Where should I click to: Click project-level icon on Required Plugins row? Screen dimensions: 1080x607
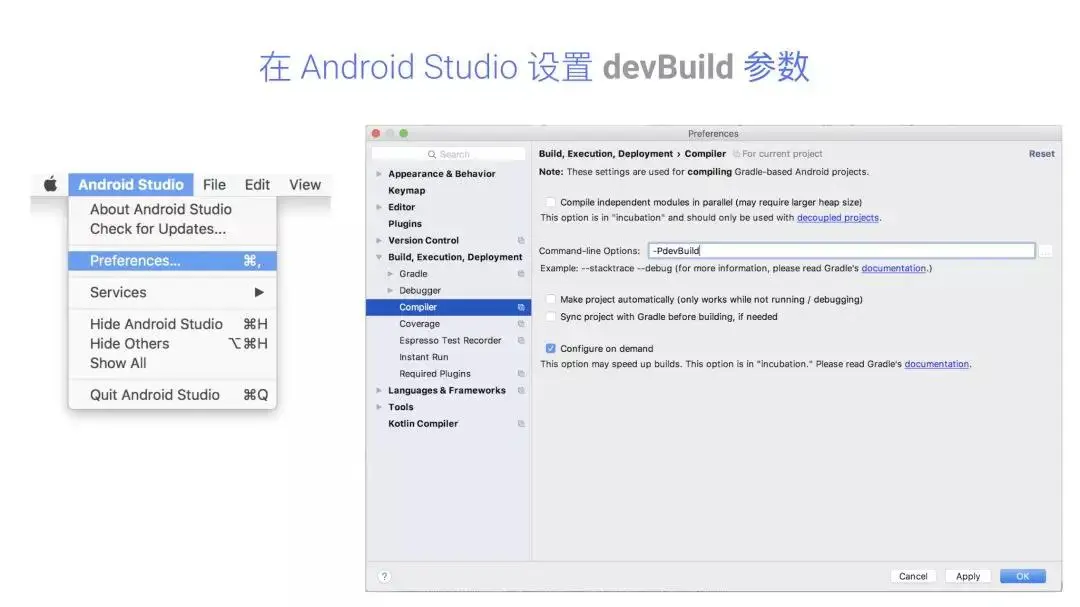521,373
